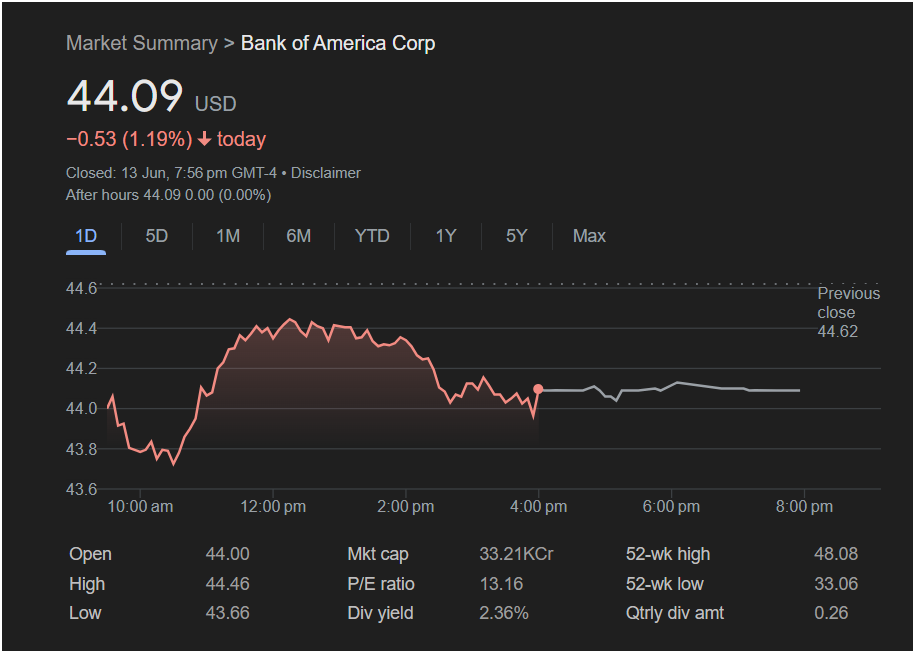Click the red 4:00 pm closing dot
This screenshot has height=653, width=915.
click(538, 389)
